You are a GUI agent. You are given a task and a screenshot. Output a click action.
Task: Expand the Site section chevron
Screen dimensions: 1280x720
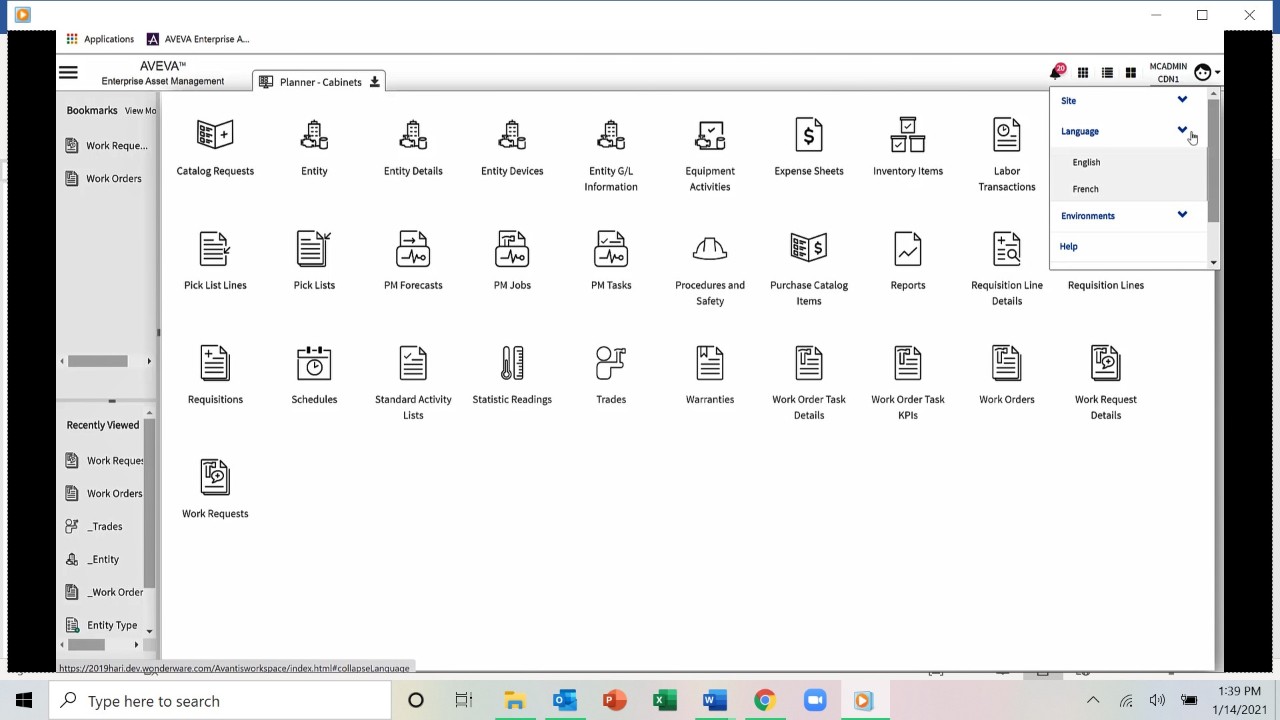point(1182,100)
